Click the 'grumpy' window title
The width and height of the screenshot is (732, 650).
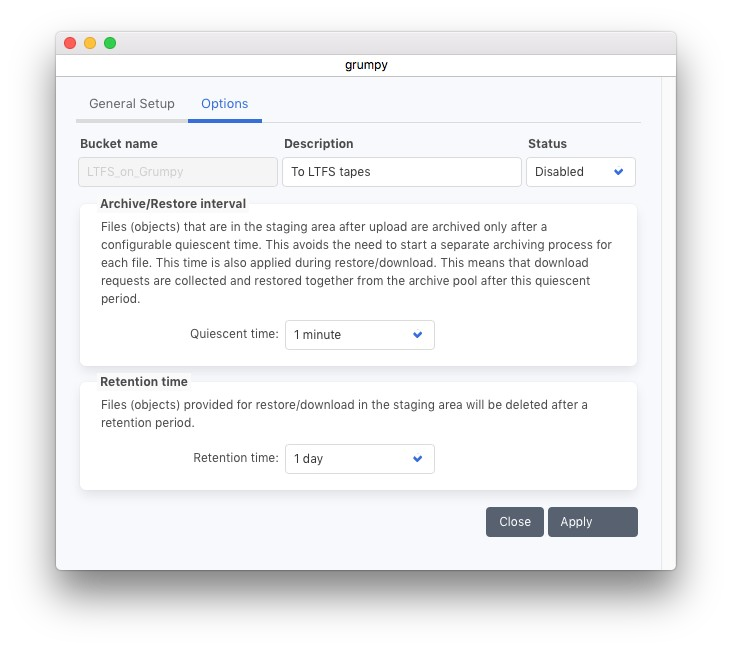[365, 65]
